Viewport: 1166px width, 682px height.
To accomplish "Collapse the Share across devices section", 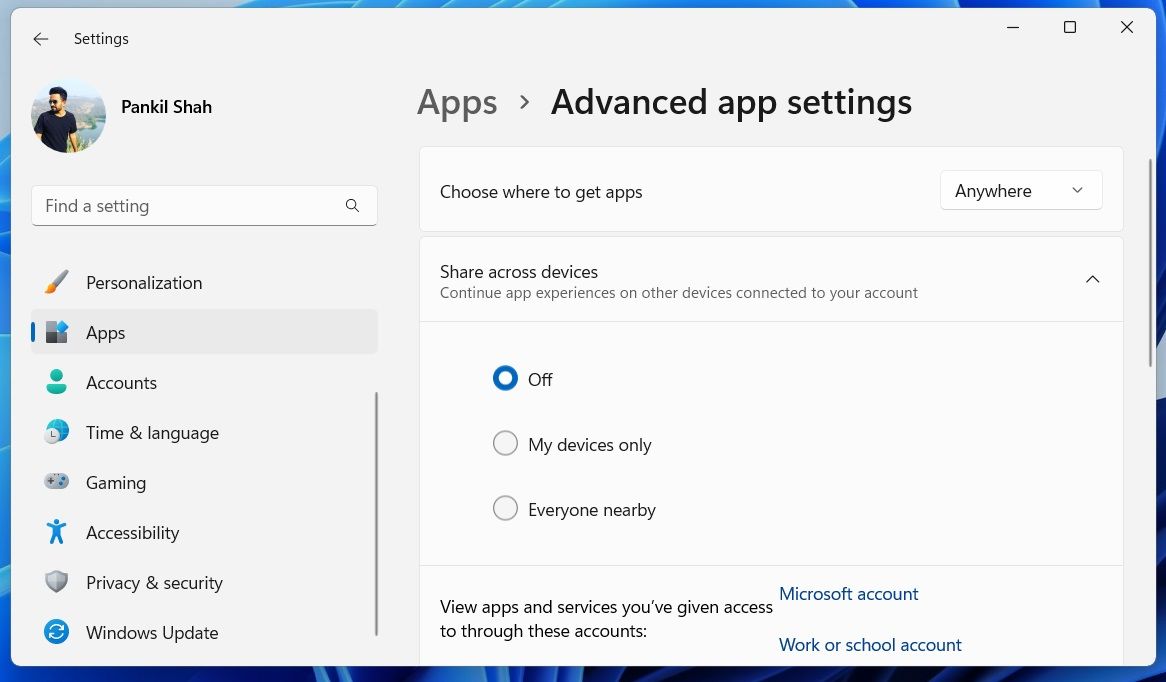I will pos(1092,280).
